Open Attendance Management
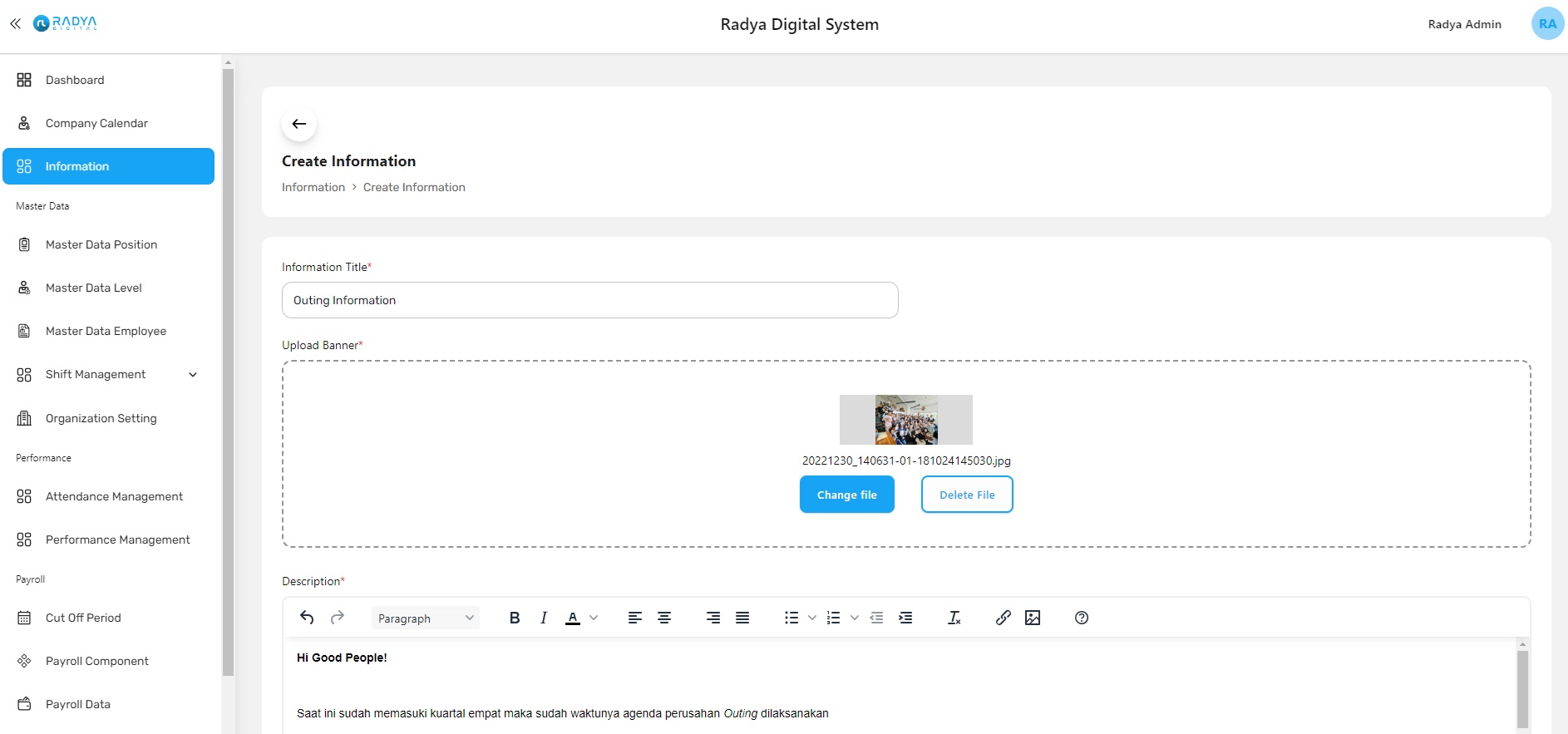This screenshot has height=734, width=1568. (x=109, y=496)
